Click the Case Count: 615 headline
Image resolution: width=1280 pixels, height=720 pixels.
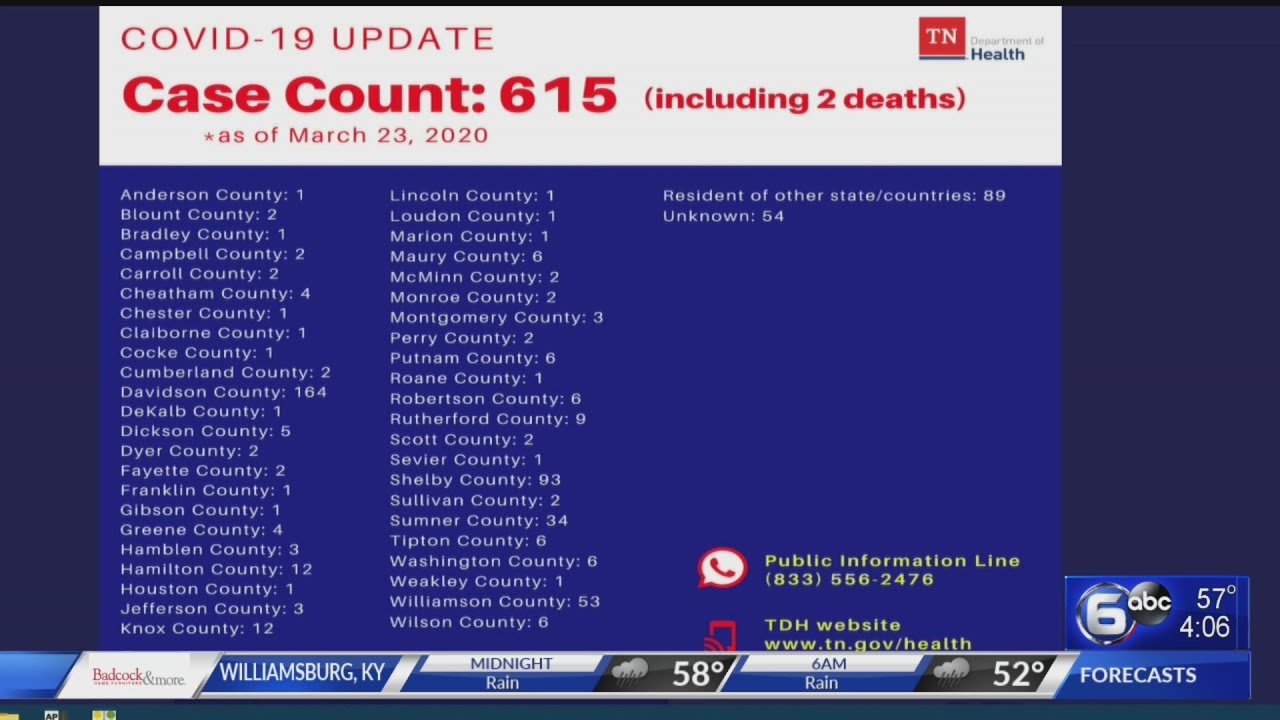[369, 95]
